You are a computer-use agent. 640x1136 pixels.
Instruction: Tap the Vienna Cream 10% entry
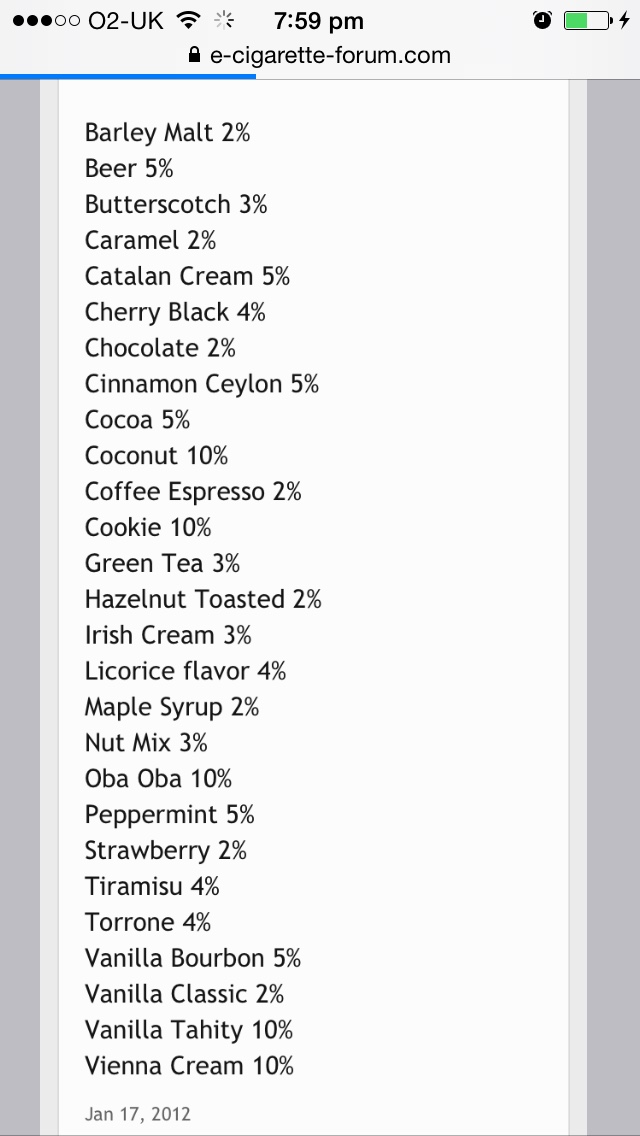coord(189,1066)
